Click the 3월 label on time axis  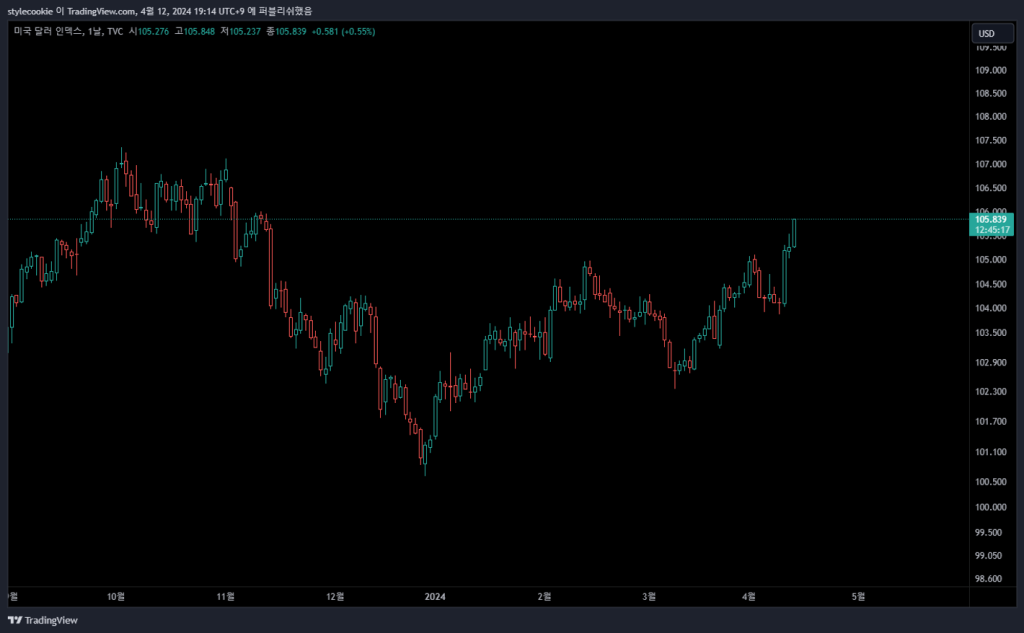(649, 596)
